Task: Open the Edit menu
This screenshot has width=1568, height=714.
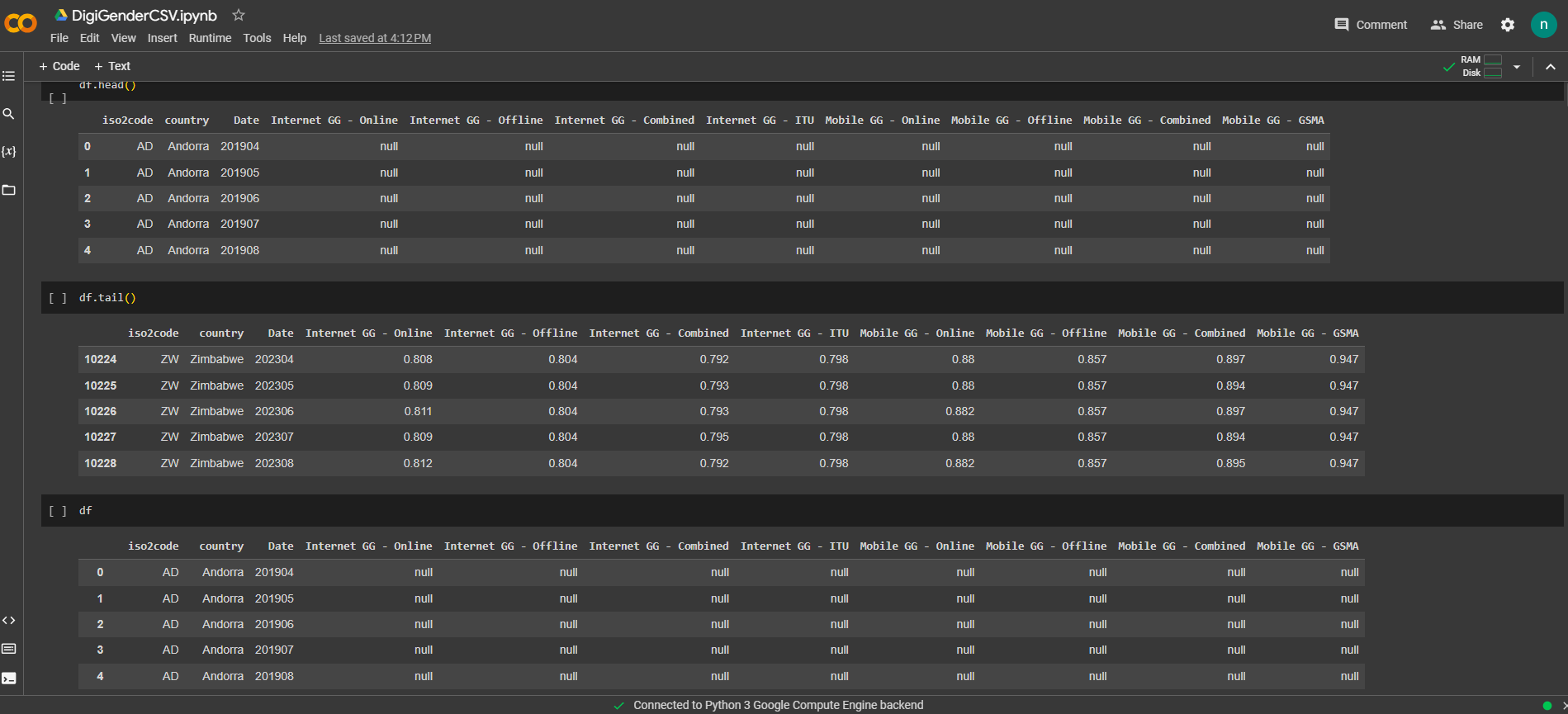Action: (x=89, y=38)
